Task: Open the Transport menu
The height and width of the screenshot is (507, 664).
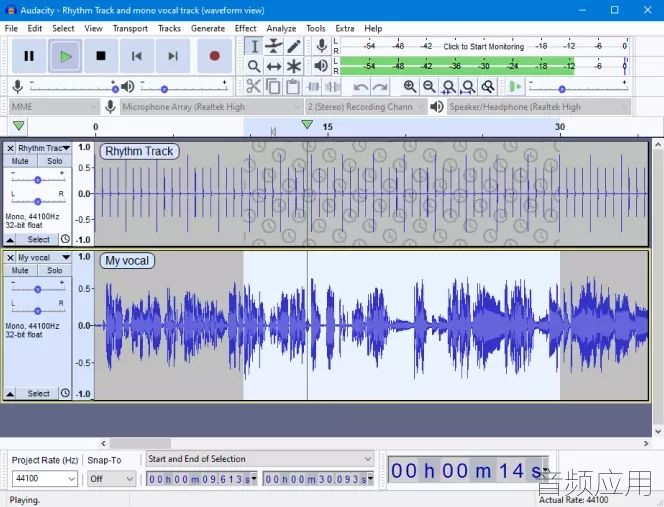Action: (130, 28)
